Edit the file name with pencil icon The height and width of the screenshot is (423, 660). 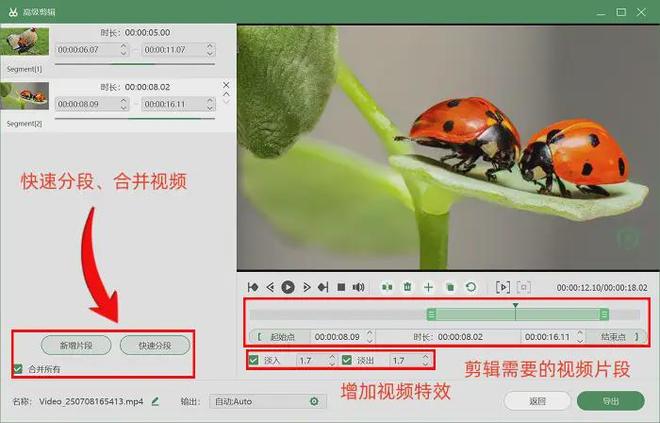[x=155, y=401]
